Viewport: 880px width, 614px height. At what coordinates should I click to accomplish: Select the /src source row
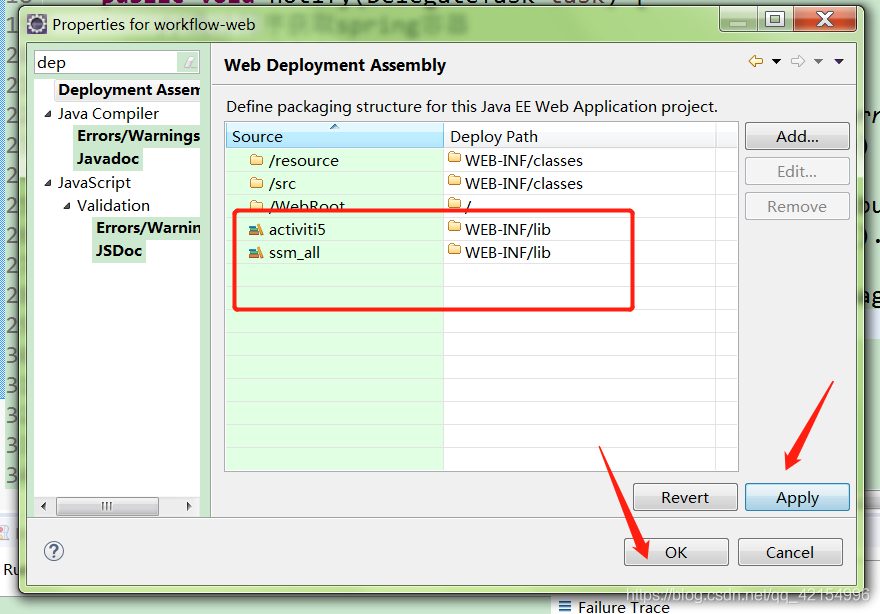[482, 184]
